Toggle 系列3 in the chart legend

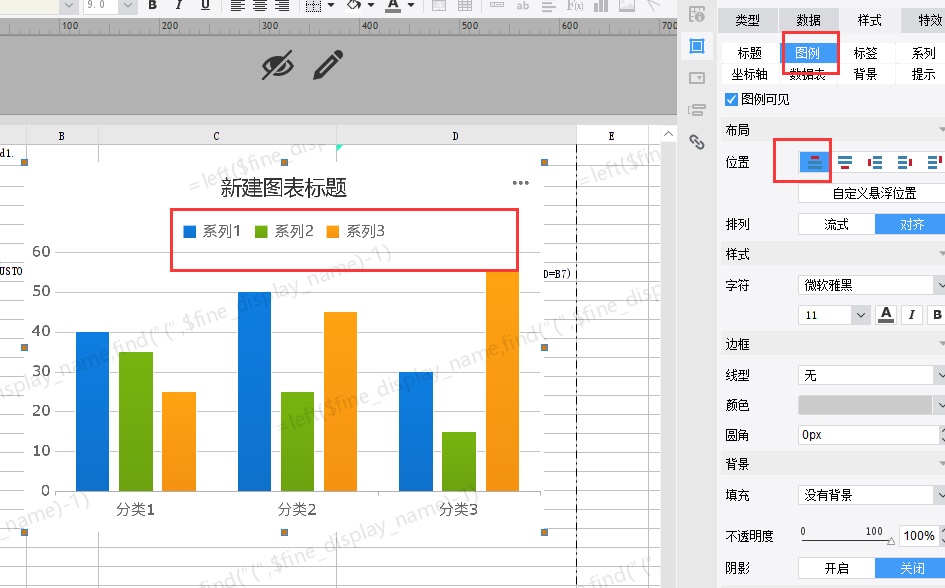tap(356, 231)
